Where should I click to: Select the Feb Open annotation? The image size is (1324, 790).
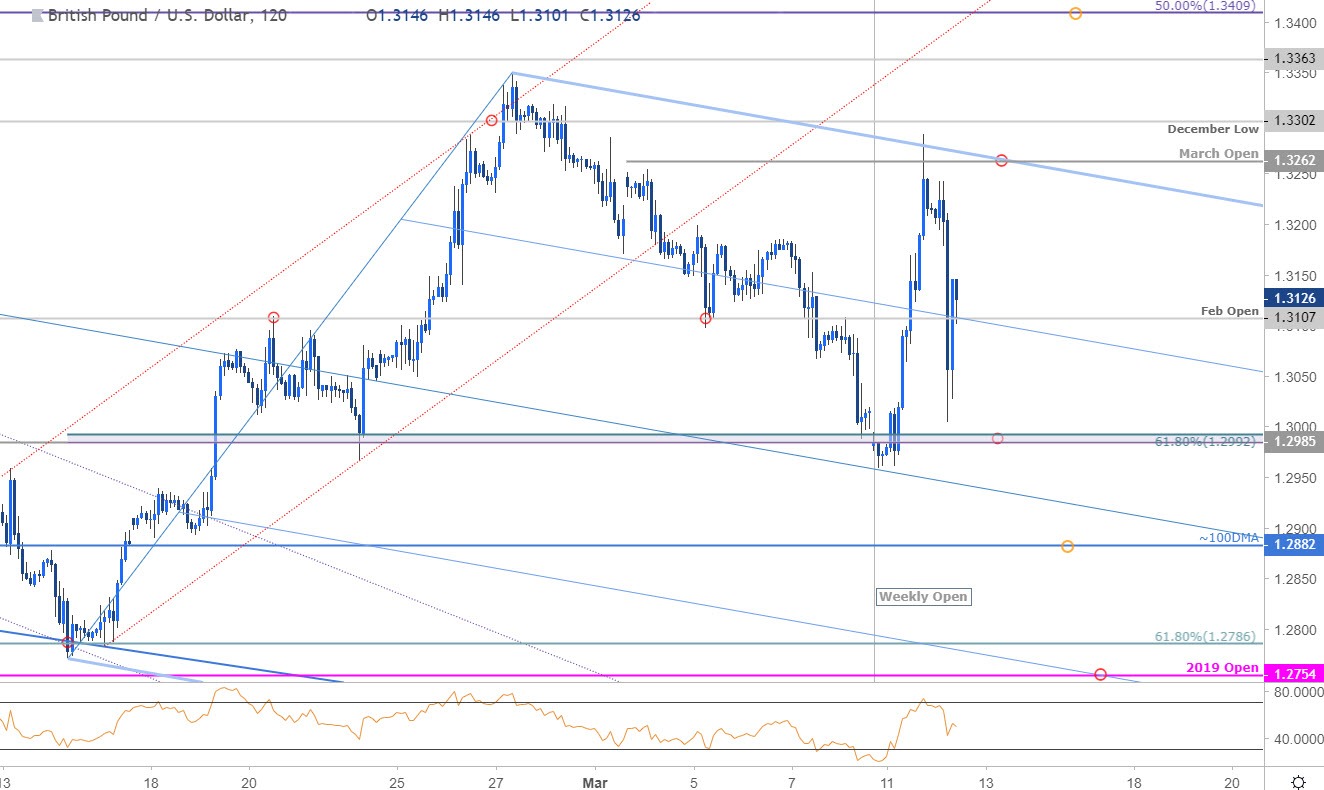pyautogui.click(x=1230, y=311)
